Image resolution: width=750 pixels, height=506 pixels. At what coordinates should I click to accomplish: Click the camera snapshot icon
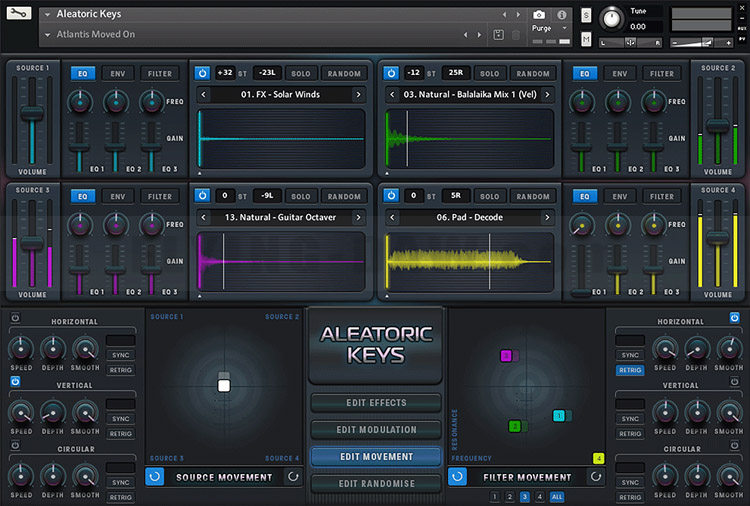click(x=539, y=14)
